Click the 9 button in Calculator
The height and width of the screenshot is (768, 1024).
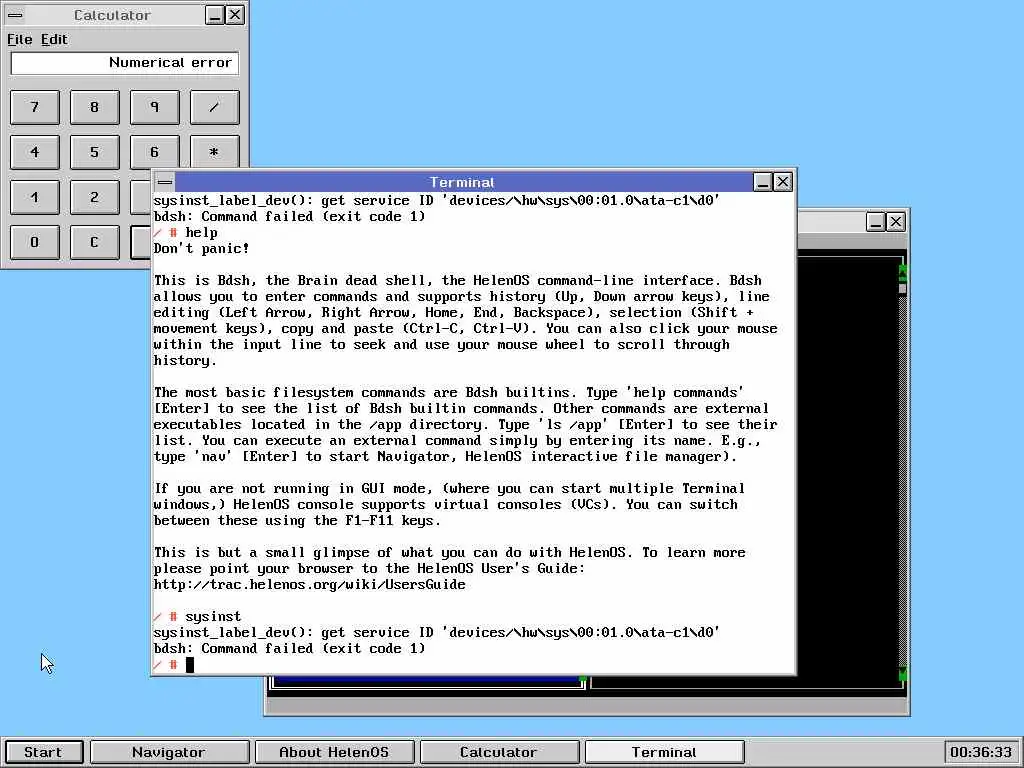[x=155, y=107]
